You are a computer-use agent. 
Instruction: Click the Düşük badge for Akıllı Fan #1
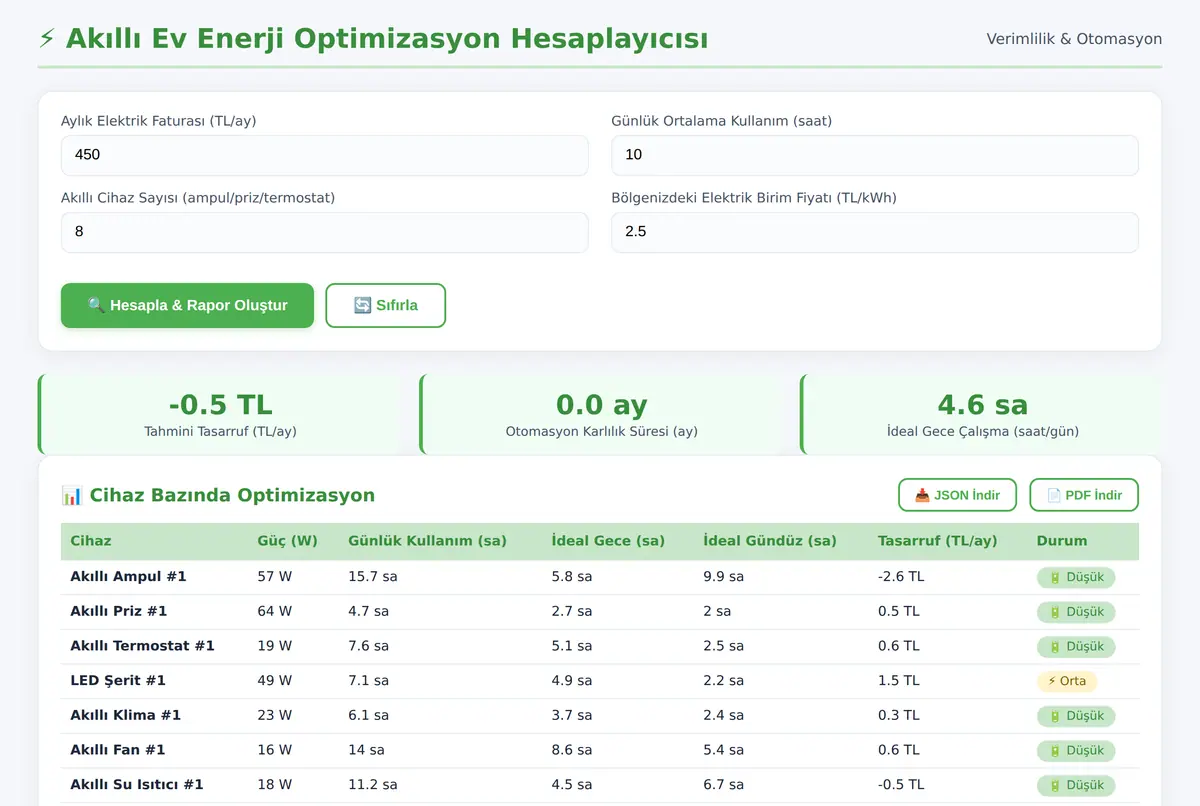point(1076,750)
